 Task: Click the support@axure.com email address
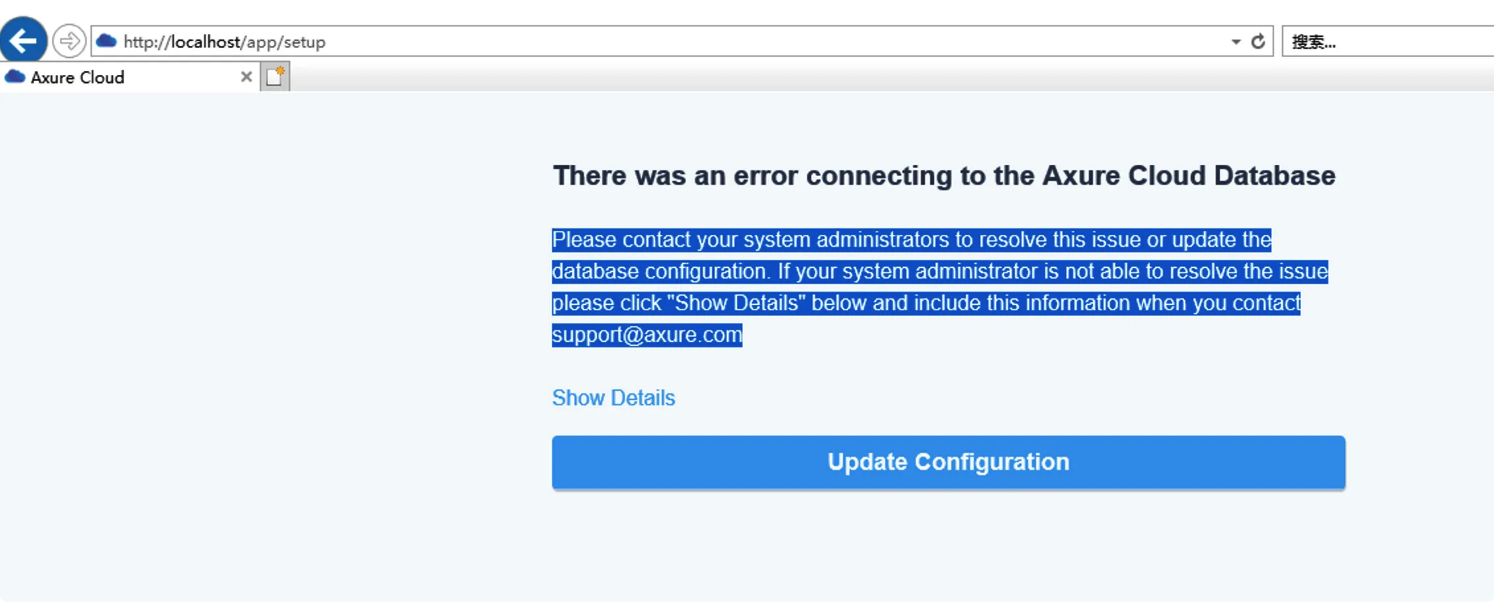pyautogui.click(x=647, y=335)
